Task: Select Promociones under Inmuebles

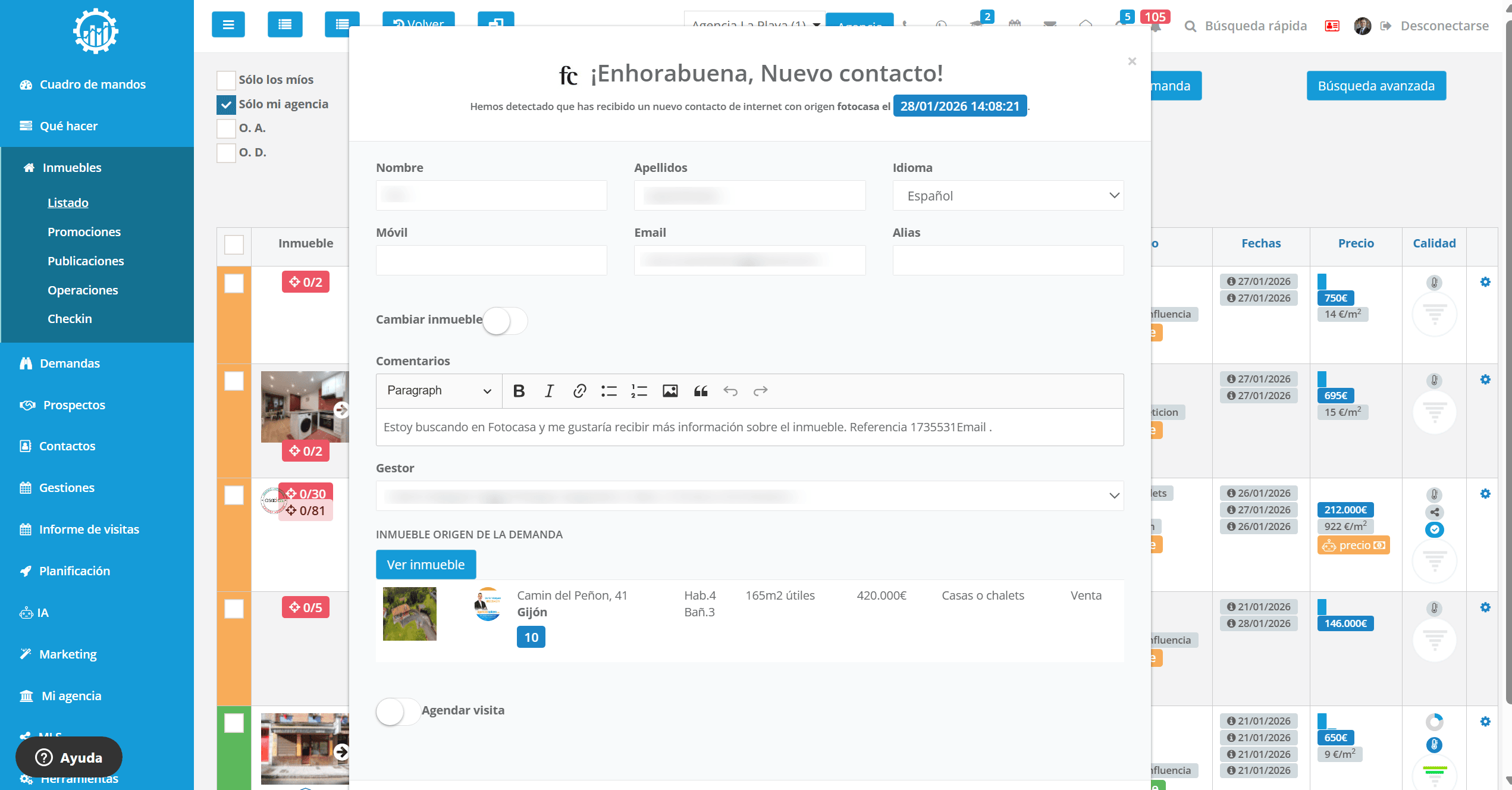Action: [84, 232]
